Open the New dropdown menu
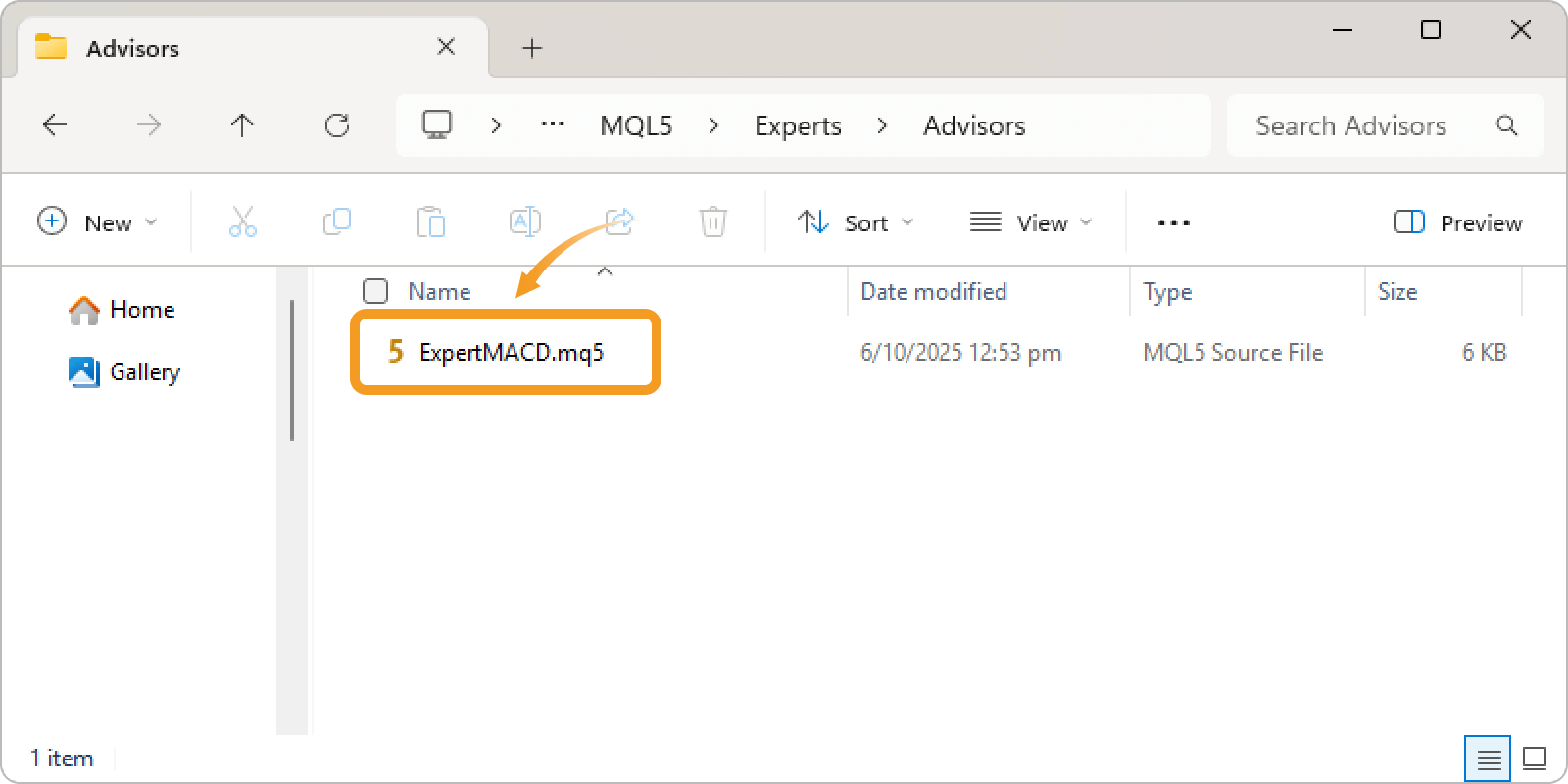1568x784 pixels. coord(97,222)
